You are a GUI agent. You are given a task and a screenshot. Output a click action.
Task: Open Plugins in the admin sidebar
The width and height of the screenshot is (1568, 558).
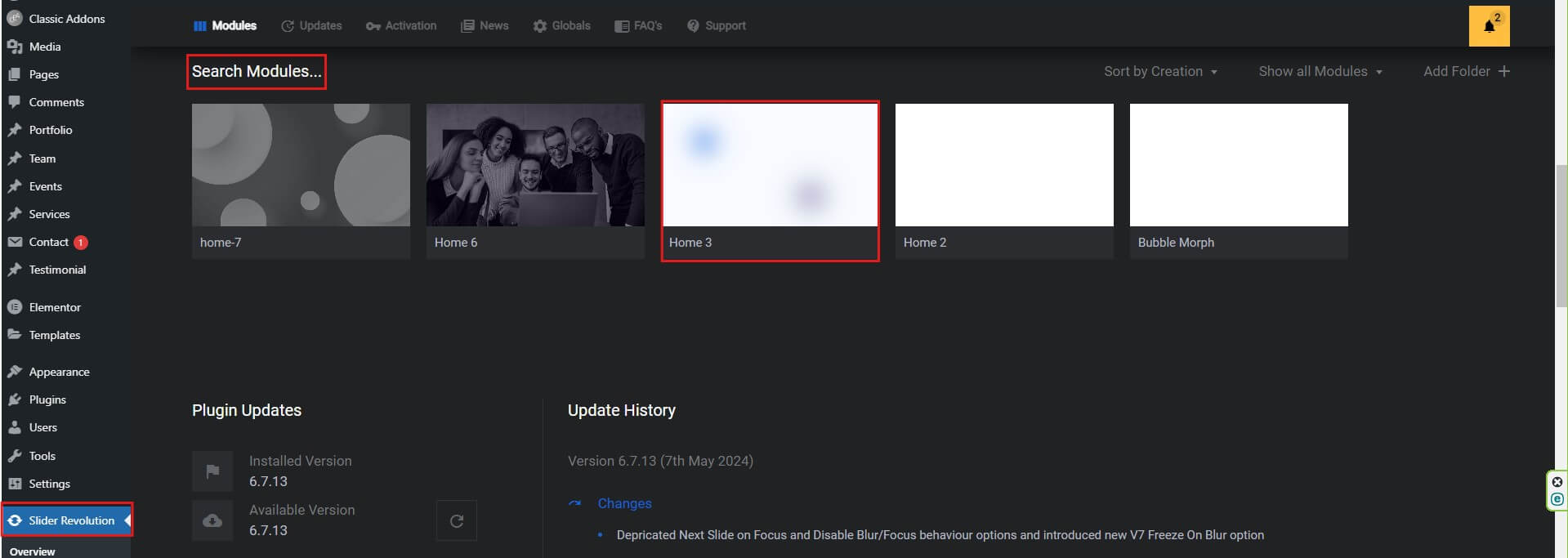coord(47,400)
